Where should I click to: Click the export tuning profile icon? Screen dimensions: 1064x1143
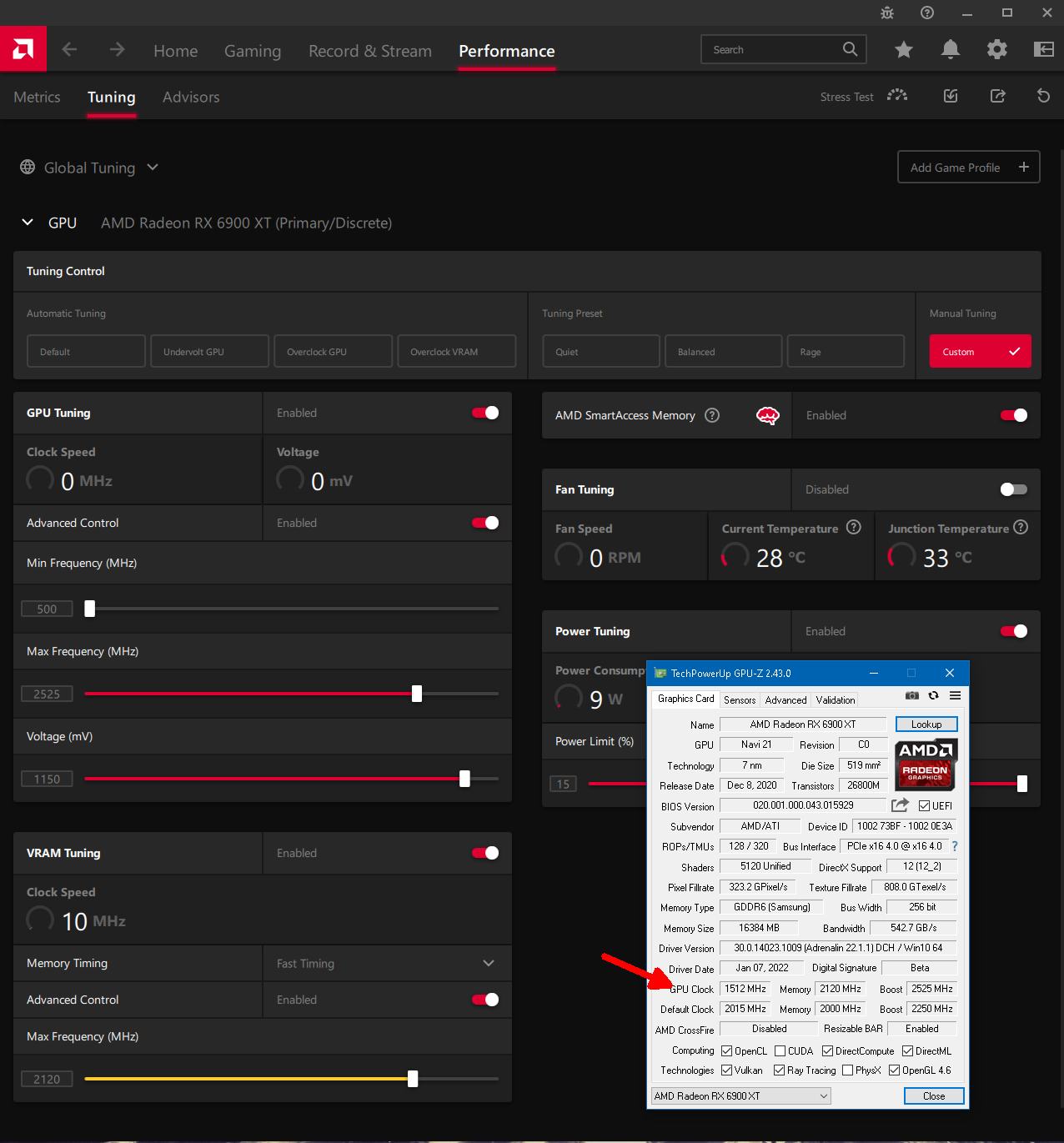(x=997, y=96)
